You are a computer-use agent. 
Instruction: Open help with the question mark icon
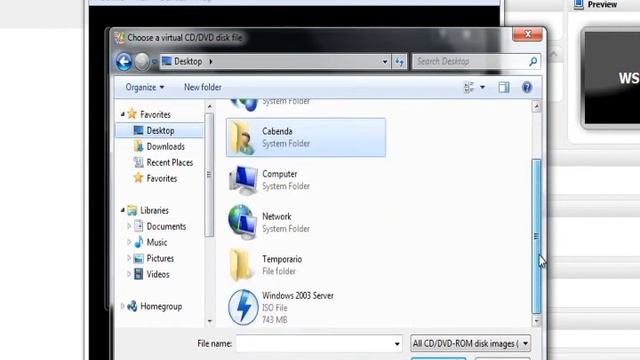(527, 87)
